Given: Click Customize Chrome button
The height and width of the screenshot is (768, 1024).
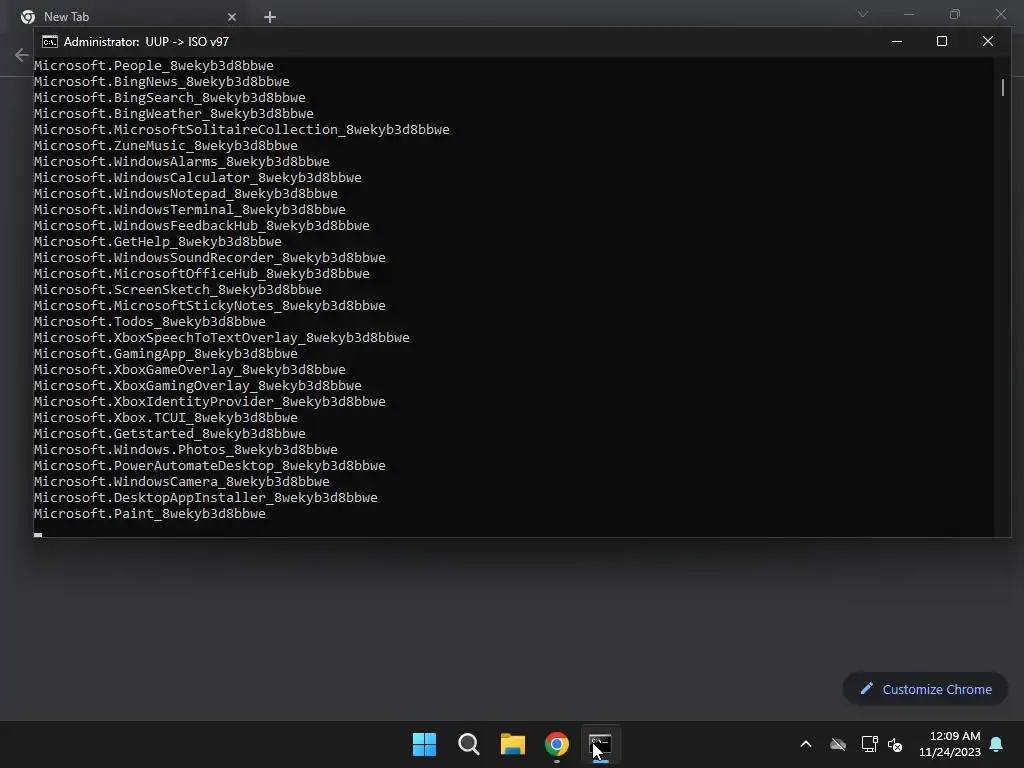Looking at the screenshot, I should (925, 689).
